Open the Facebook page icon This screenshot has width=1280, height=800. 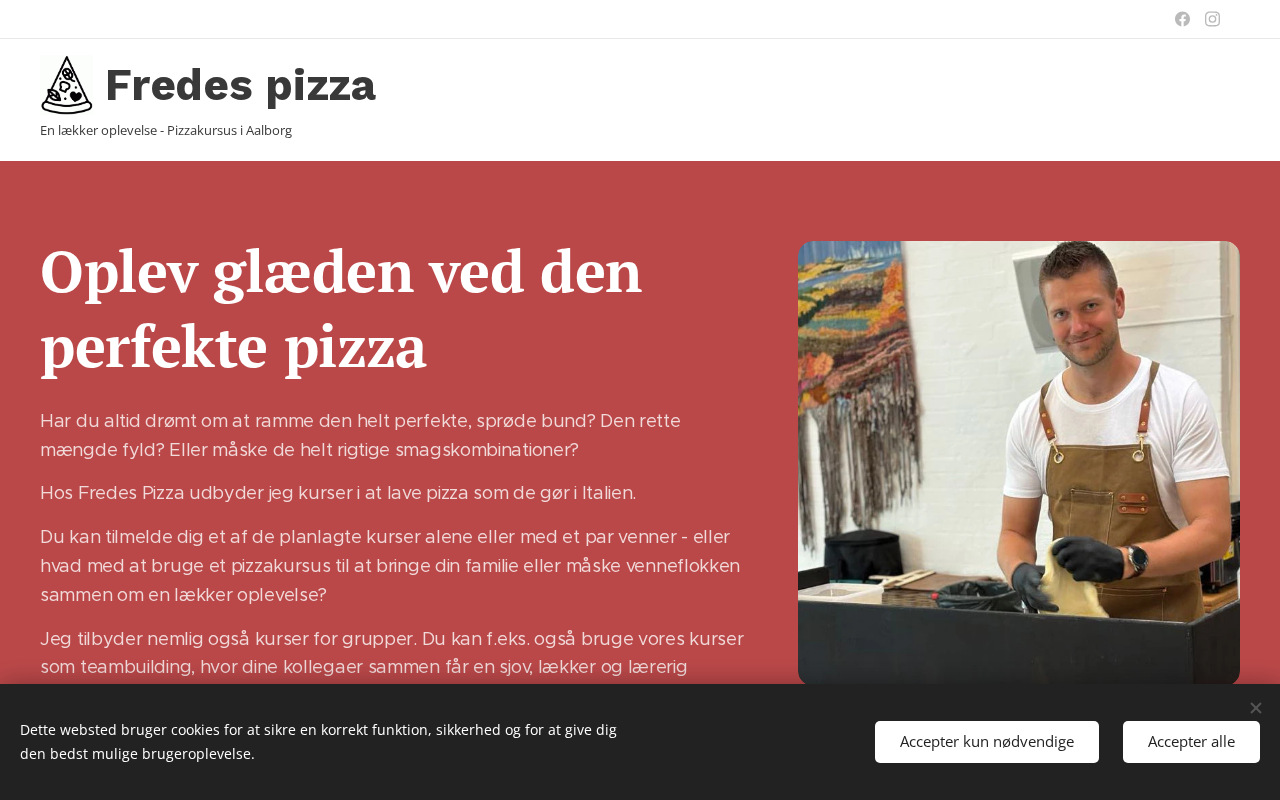(1182, 19)
